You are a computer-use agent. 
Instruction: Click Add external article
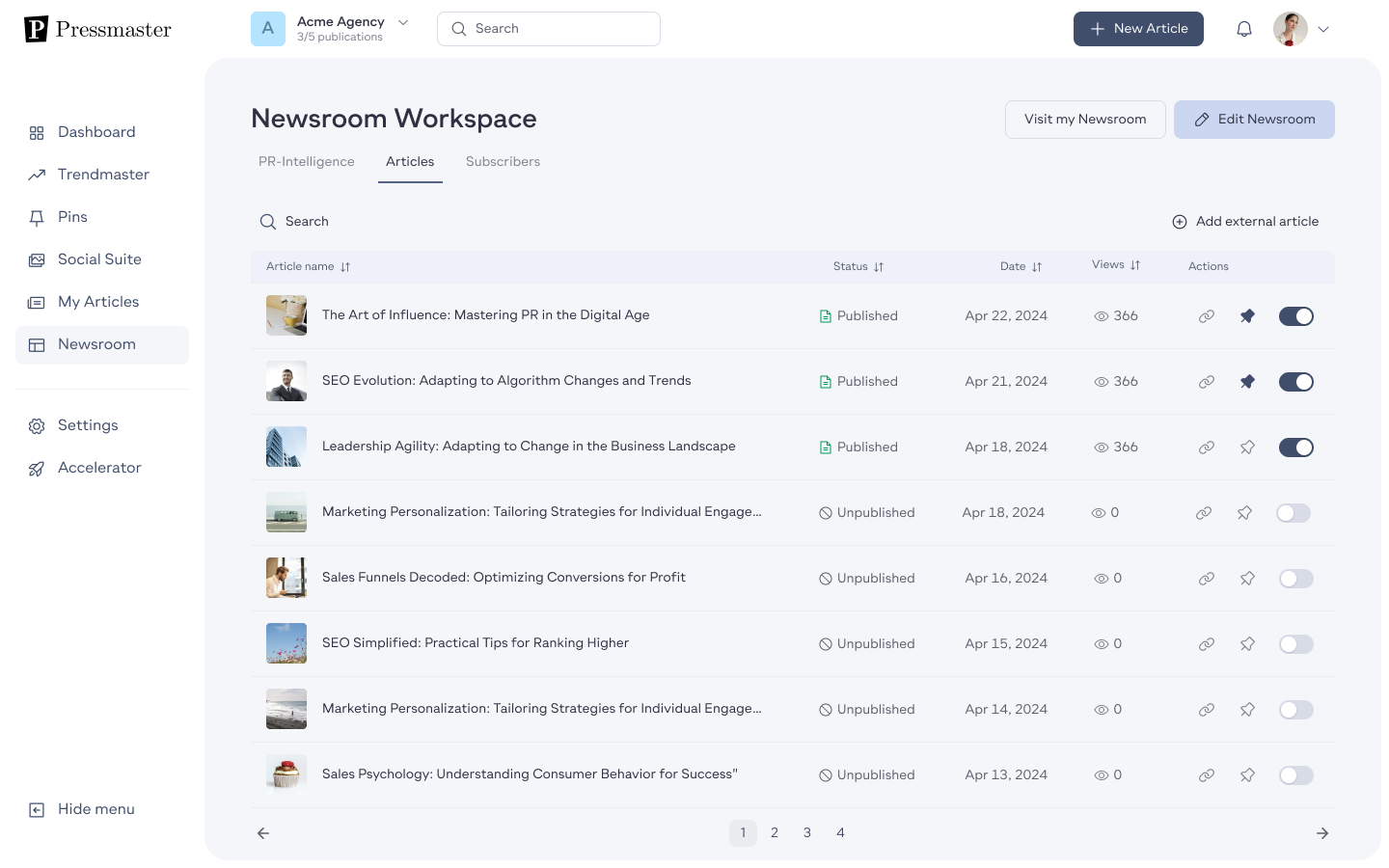(1245, 222)
